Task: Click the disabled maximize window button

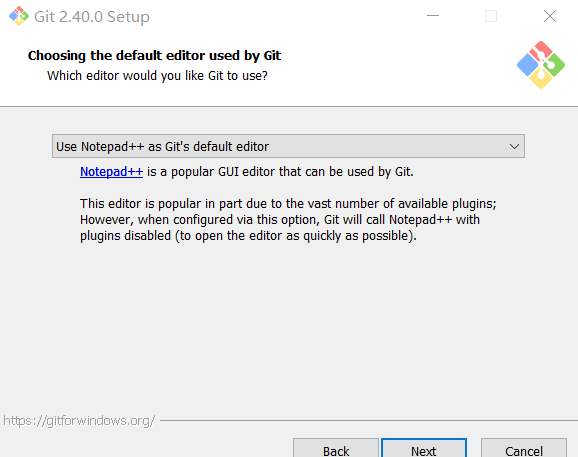Action: 491,16
